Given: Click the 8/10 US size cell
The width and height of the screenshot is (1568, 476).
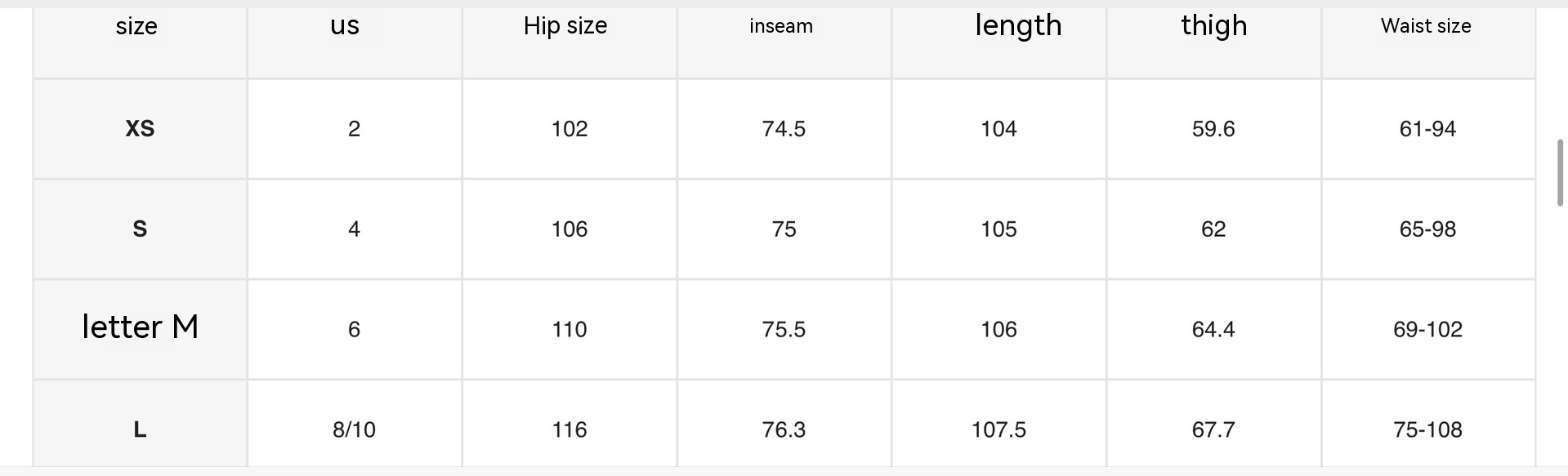Looking at the screenshot, I should [x=354, y=430].
